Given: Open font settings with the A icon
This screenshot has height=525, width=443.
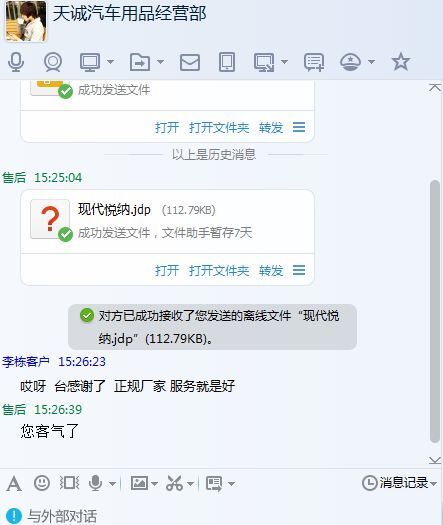Looking at the screenshot, I should [x=14, y=483].
